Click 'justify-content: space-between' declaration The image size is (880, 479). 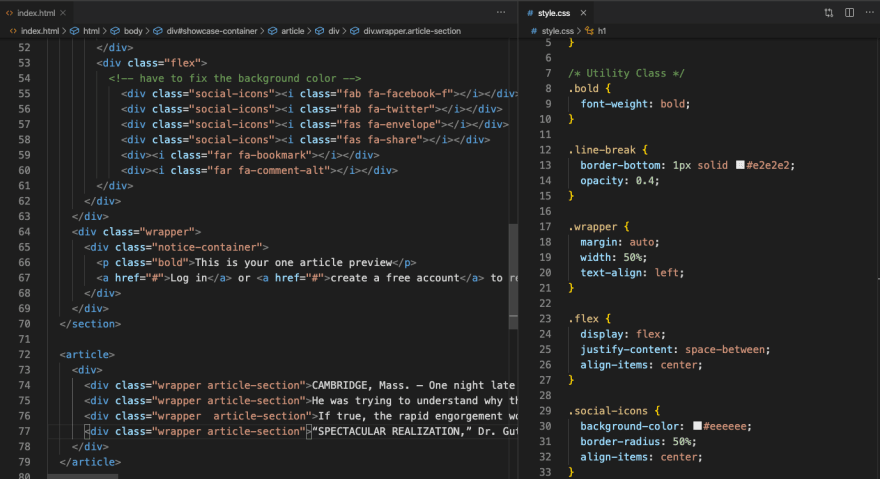[x=675, y=349]
